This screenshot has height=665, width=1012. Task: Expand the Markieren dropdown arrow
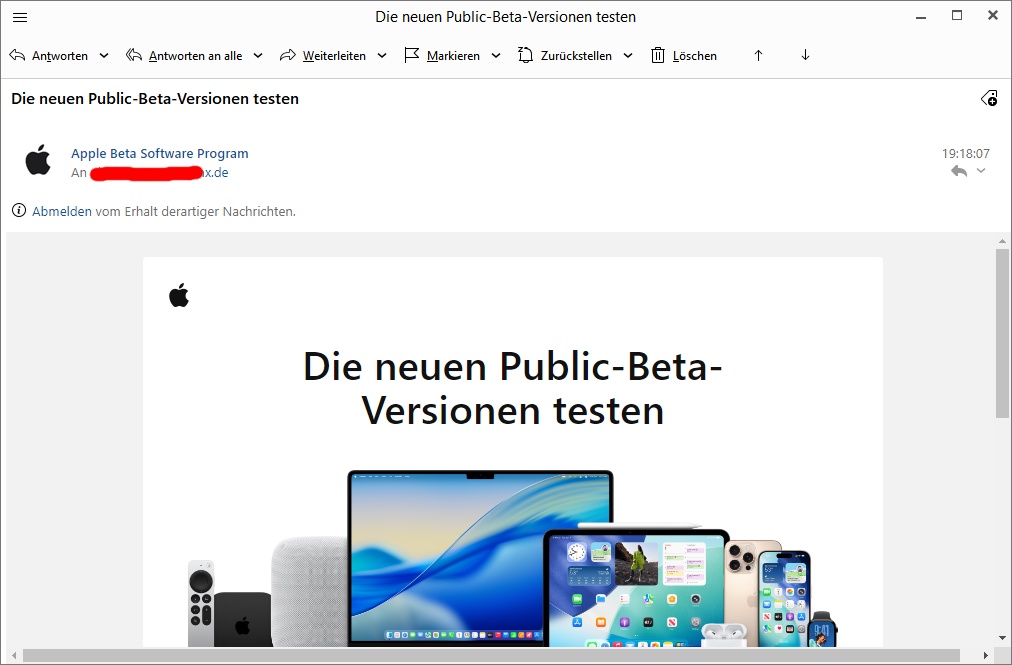tap(496, 56)
